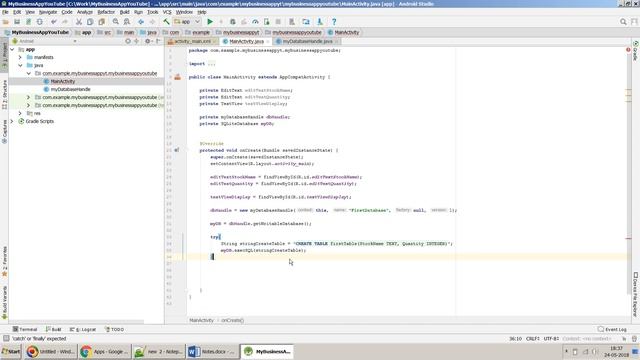This screenshot has height=360, width=640.
Task: Open the Navigate menu
Action: [48, 12]
